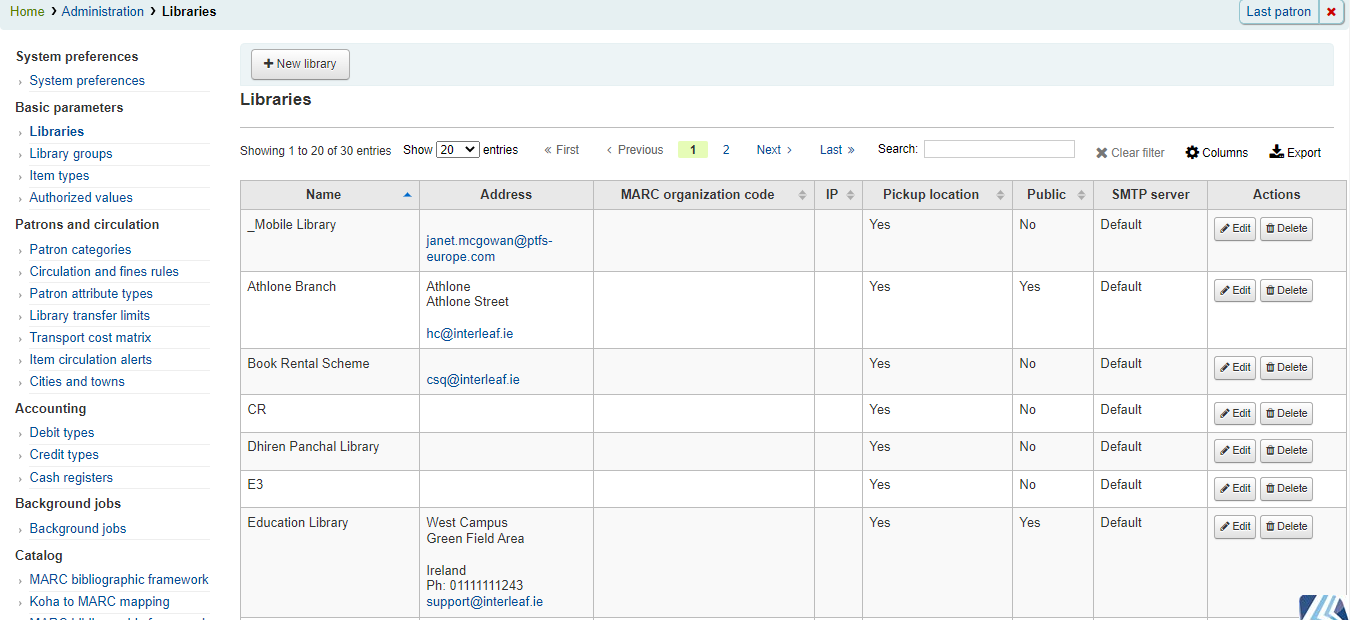The height and width of the screenshot is (620, 1350).
Task: Open Patron attribute types
Action: tap(91, 294)
